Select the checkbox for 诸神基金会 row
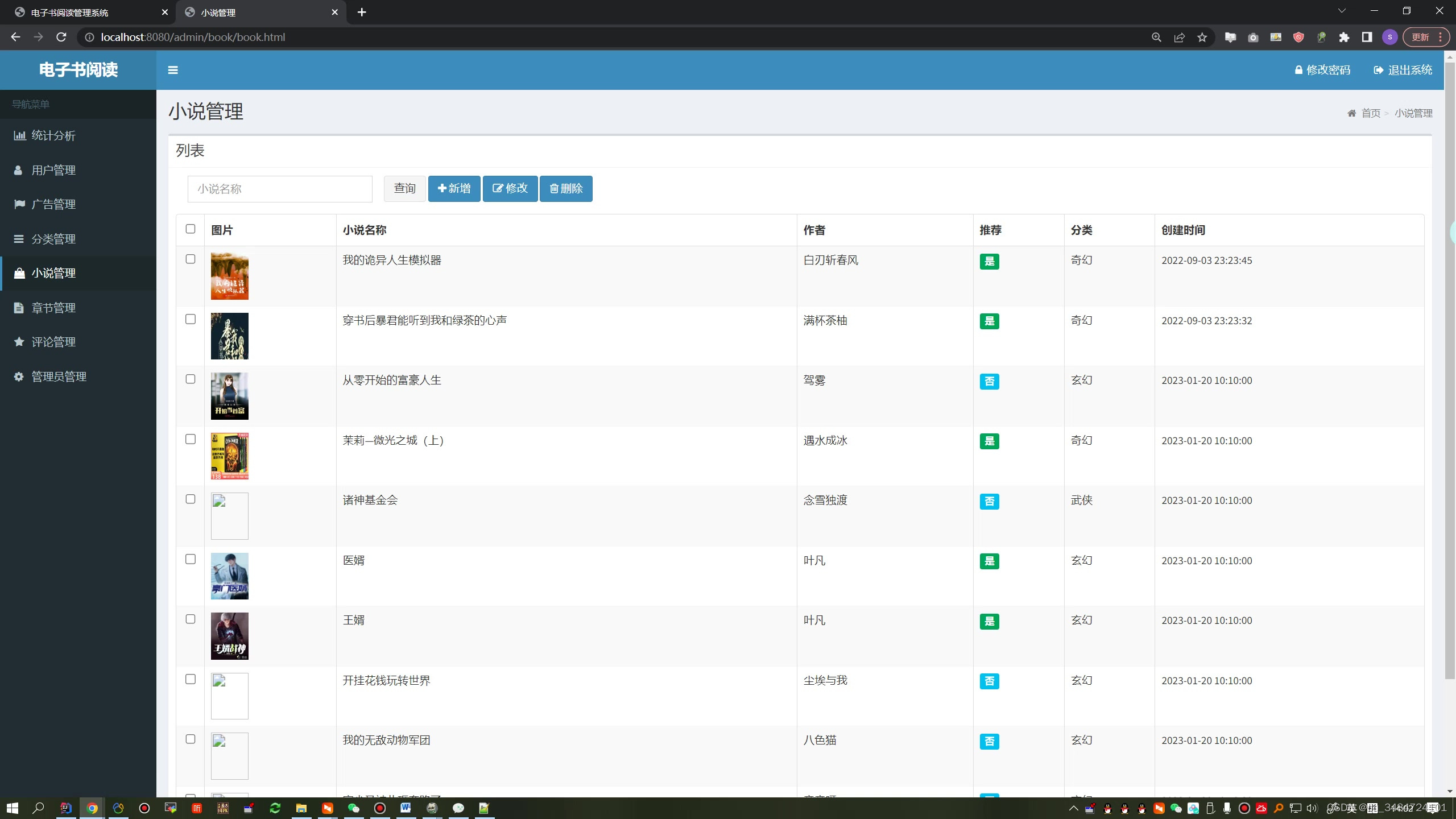Screen dimensions: 1456x819 191,499
